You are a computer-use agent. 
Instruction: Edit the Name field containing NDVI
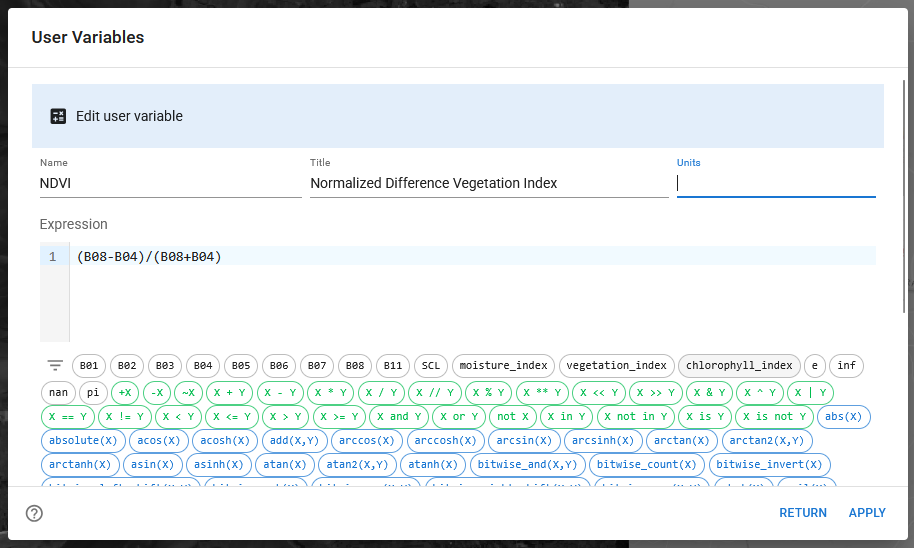[x=171, y=183]
